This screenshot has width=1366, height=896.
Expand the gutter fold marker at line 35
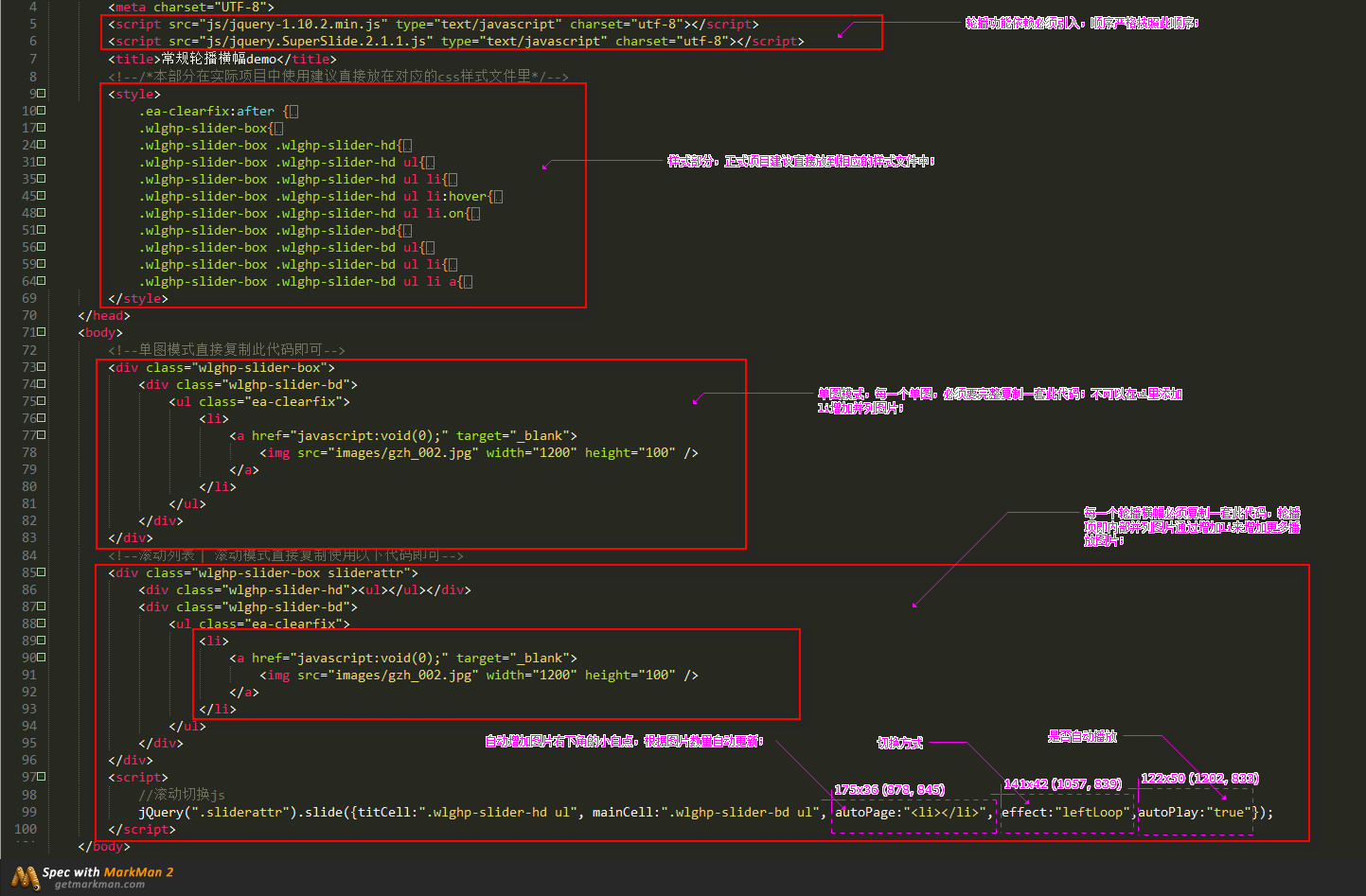coord(42,179)
